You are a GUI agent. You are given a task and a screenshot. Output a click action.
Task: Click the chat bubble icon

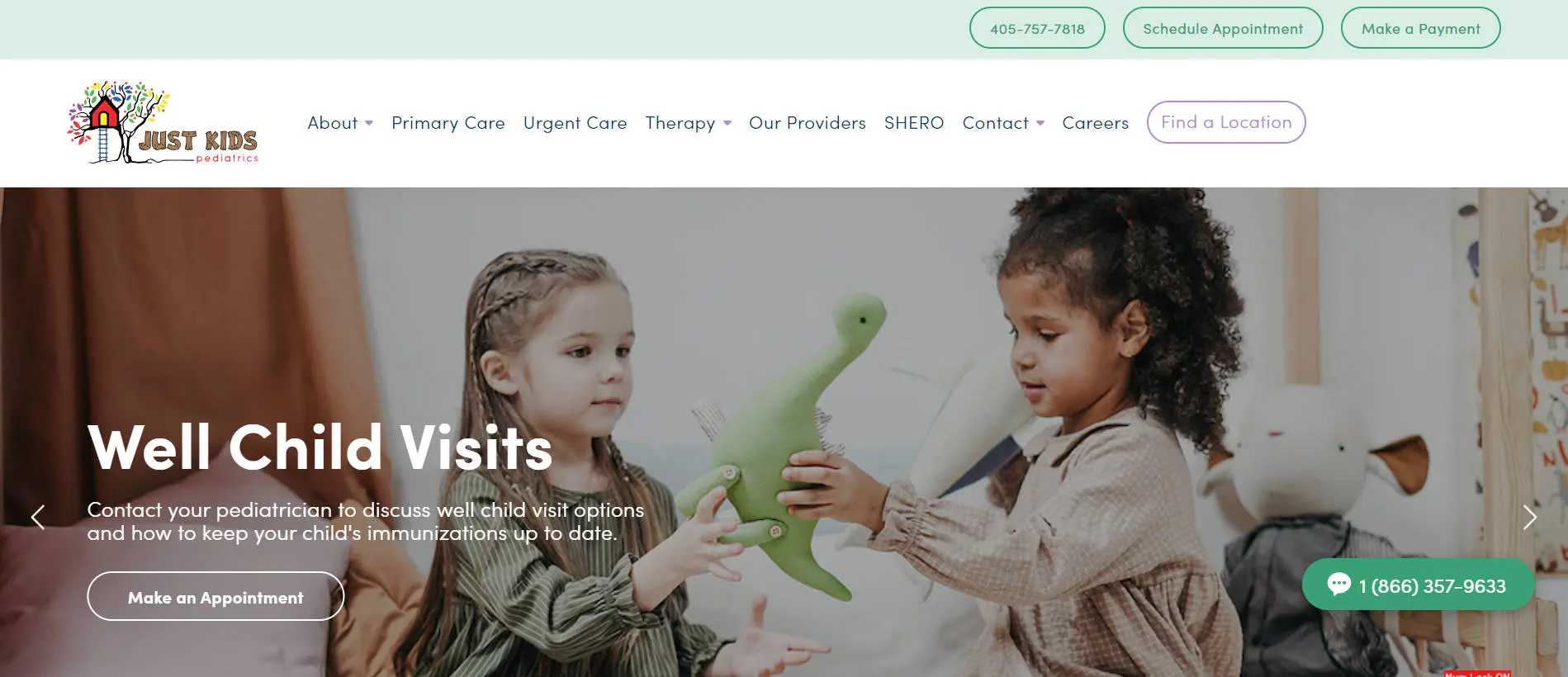[1338, 585]
